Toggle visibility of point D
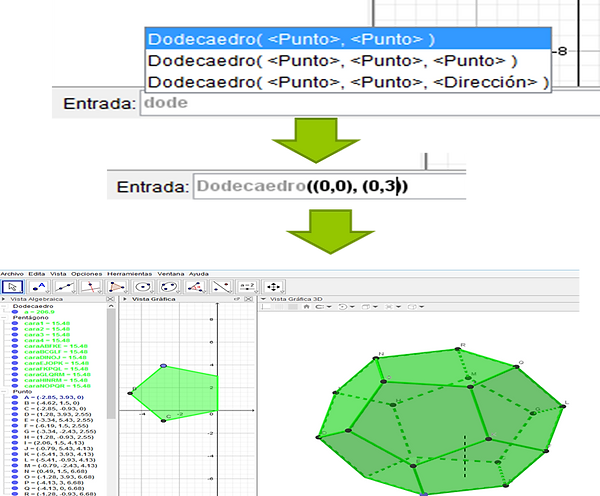 point(15,414)
